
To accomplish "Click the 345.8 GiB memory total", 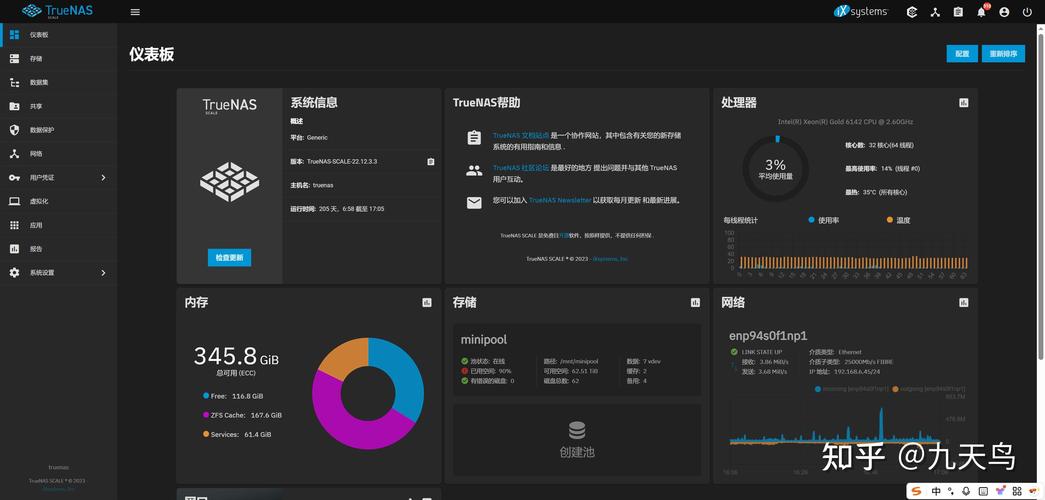I will (236, 357).
